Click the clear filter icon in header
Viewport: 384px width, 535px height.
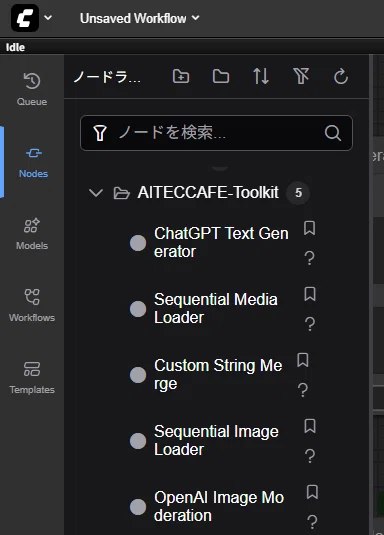pyautogui.click(x=301, y=76)
